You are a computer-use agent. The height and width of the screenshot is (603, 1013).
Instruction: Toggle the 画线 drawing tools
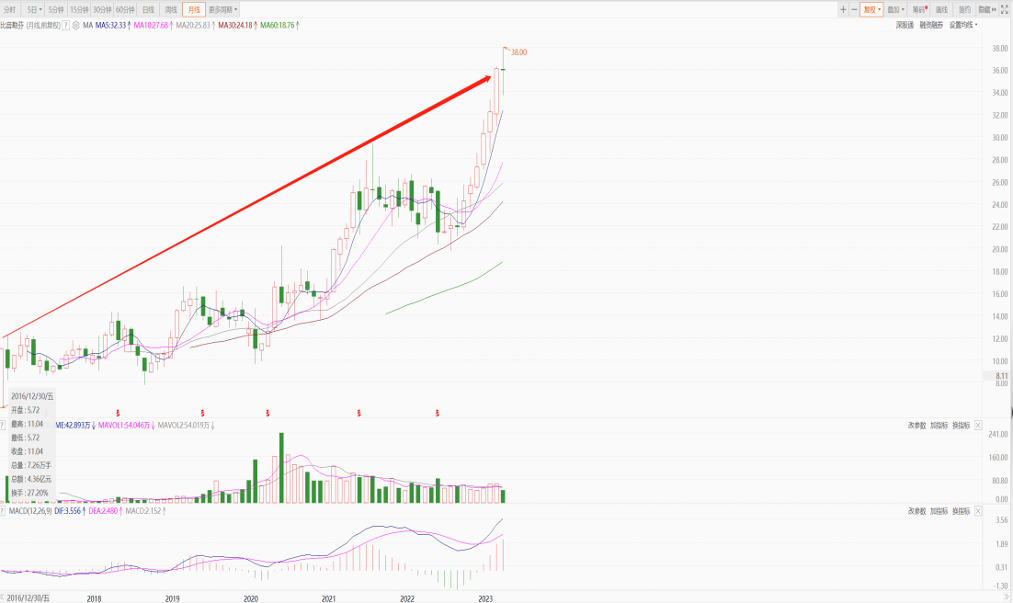click(x=941, y=9)
